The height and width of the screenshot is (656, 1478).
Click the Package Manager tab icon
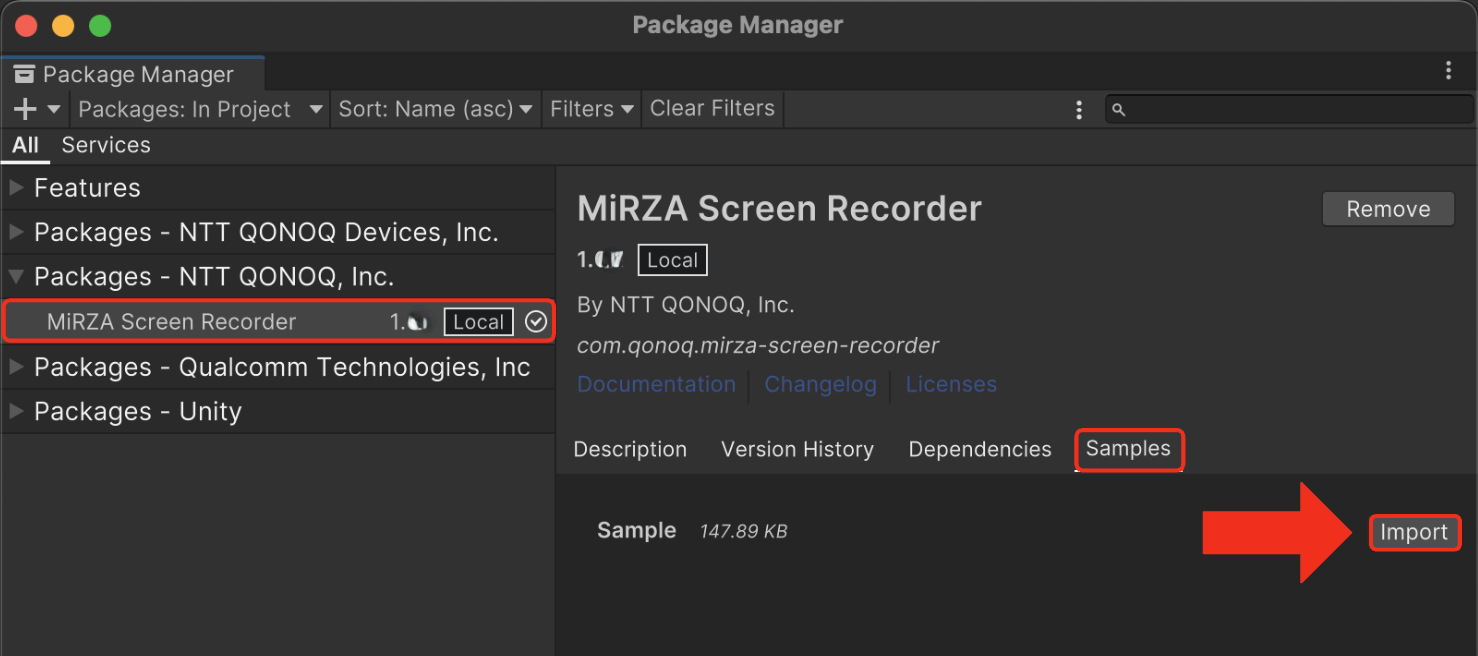pyautogui.click(x=24, y=75)
